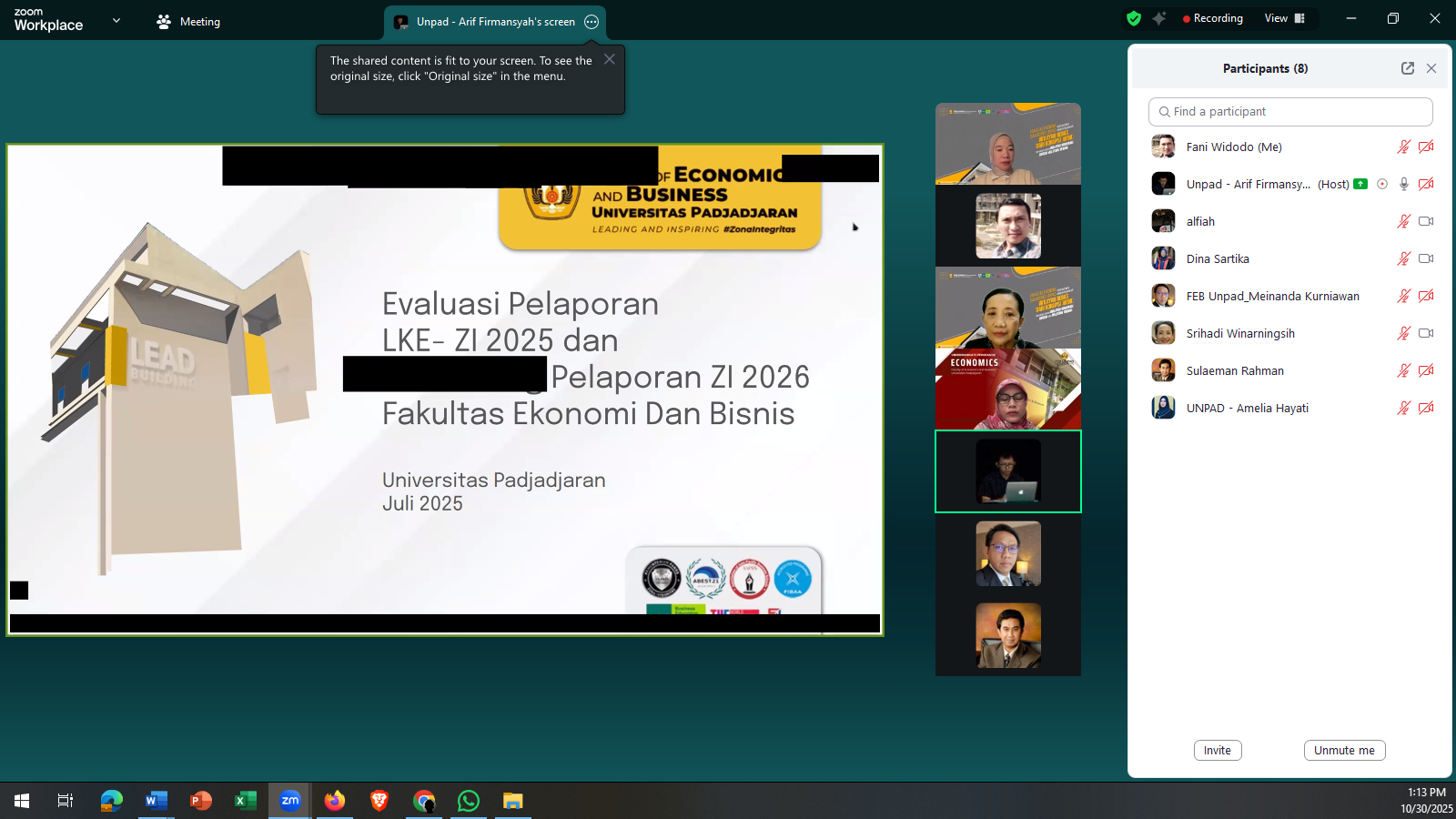Expand the Zoom Workplace dropdown chevron
1456x819 pixels.
116,20
